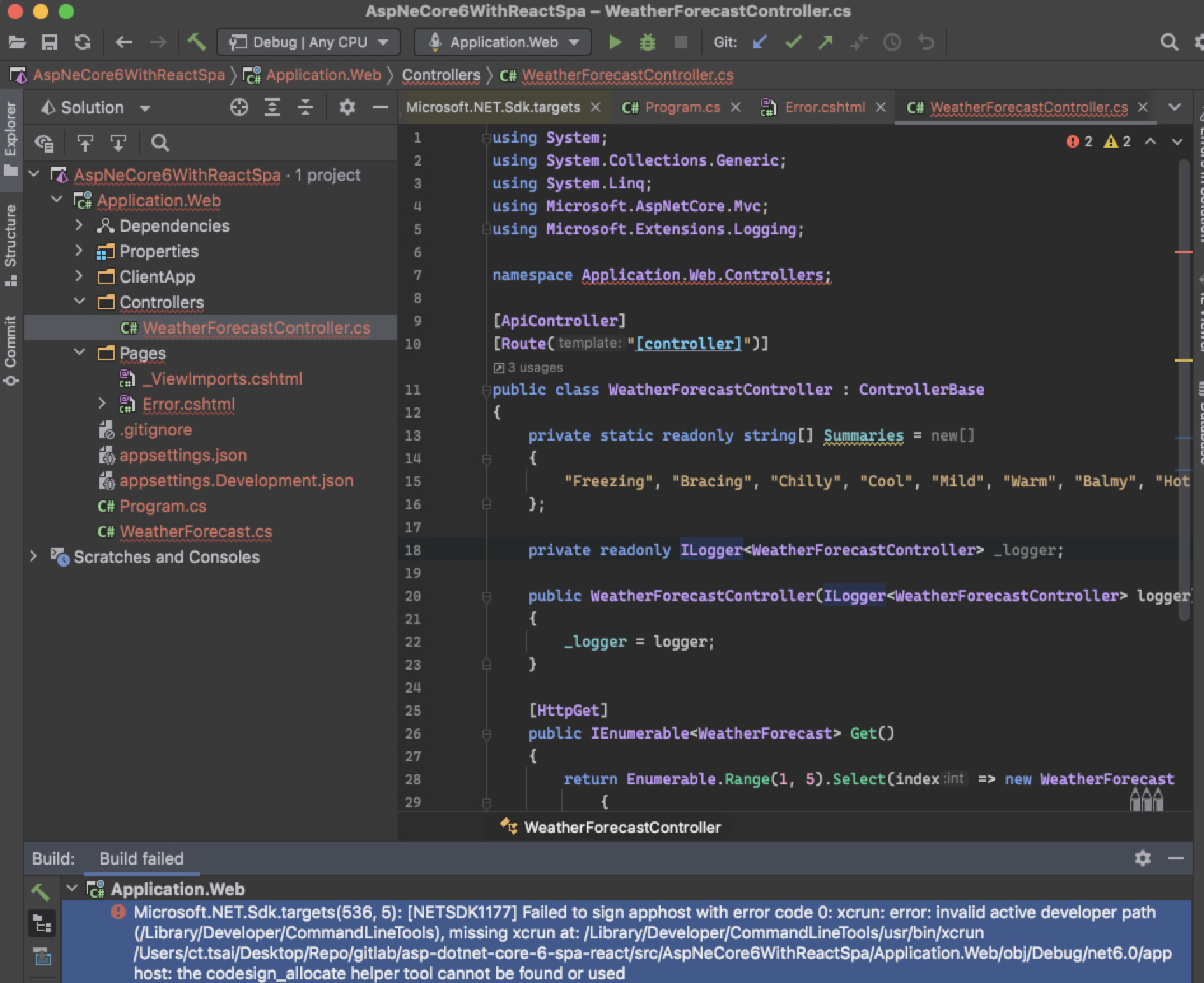Expand the ClientApp folder
Image resolution: width=1204 pixels, height=983 pixels.
(79, 276)
